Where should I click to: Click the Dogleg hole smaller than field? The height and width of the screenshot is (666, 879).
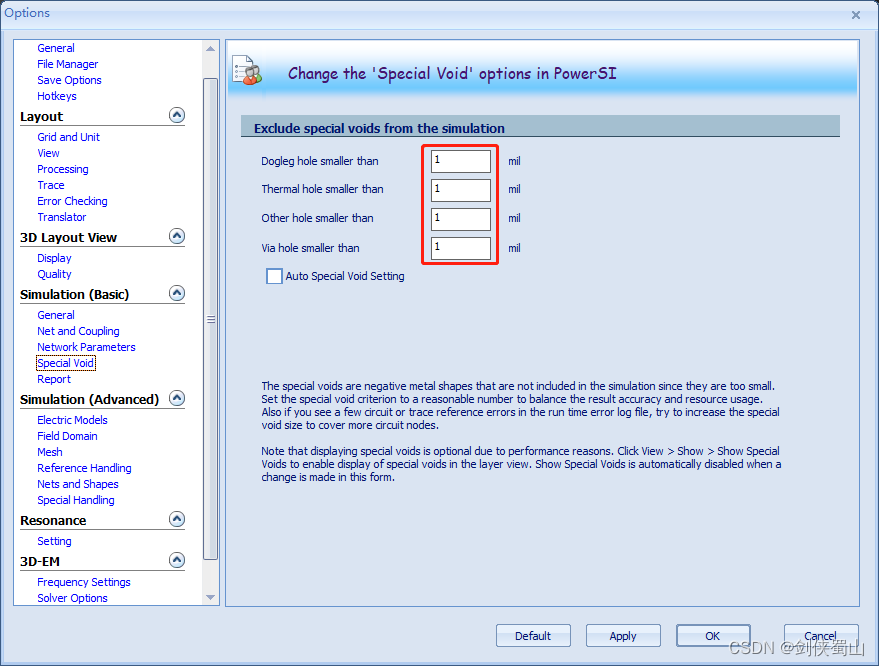click(461, 161)
